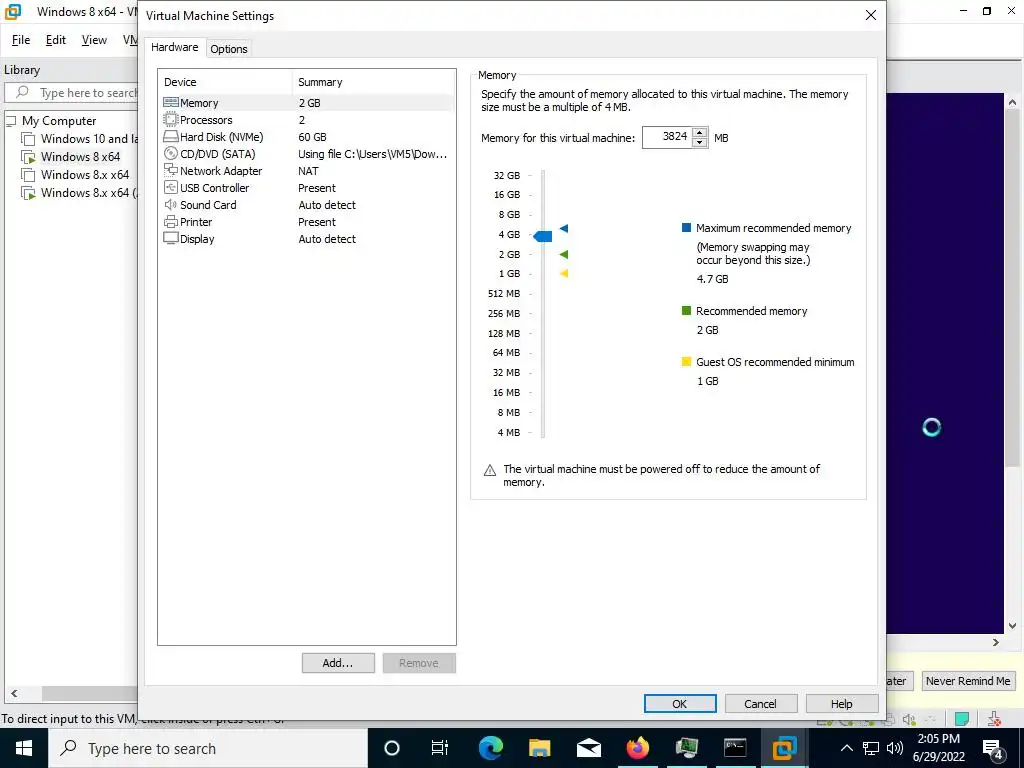Click the library search magnifier icon
Viewport: 1024px width, 768px height.
pos(22,92)
